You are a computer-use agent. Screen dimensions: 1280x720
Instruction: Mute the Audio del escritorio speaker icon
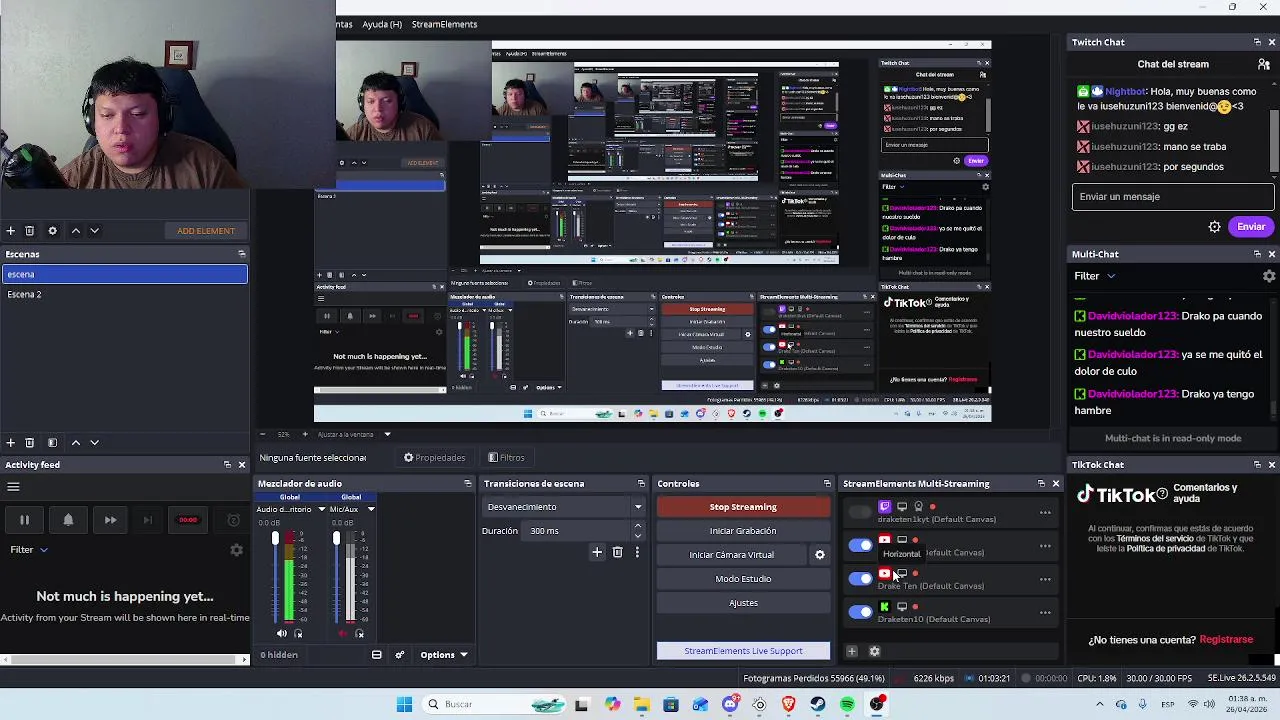point(281,633)
